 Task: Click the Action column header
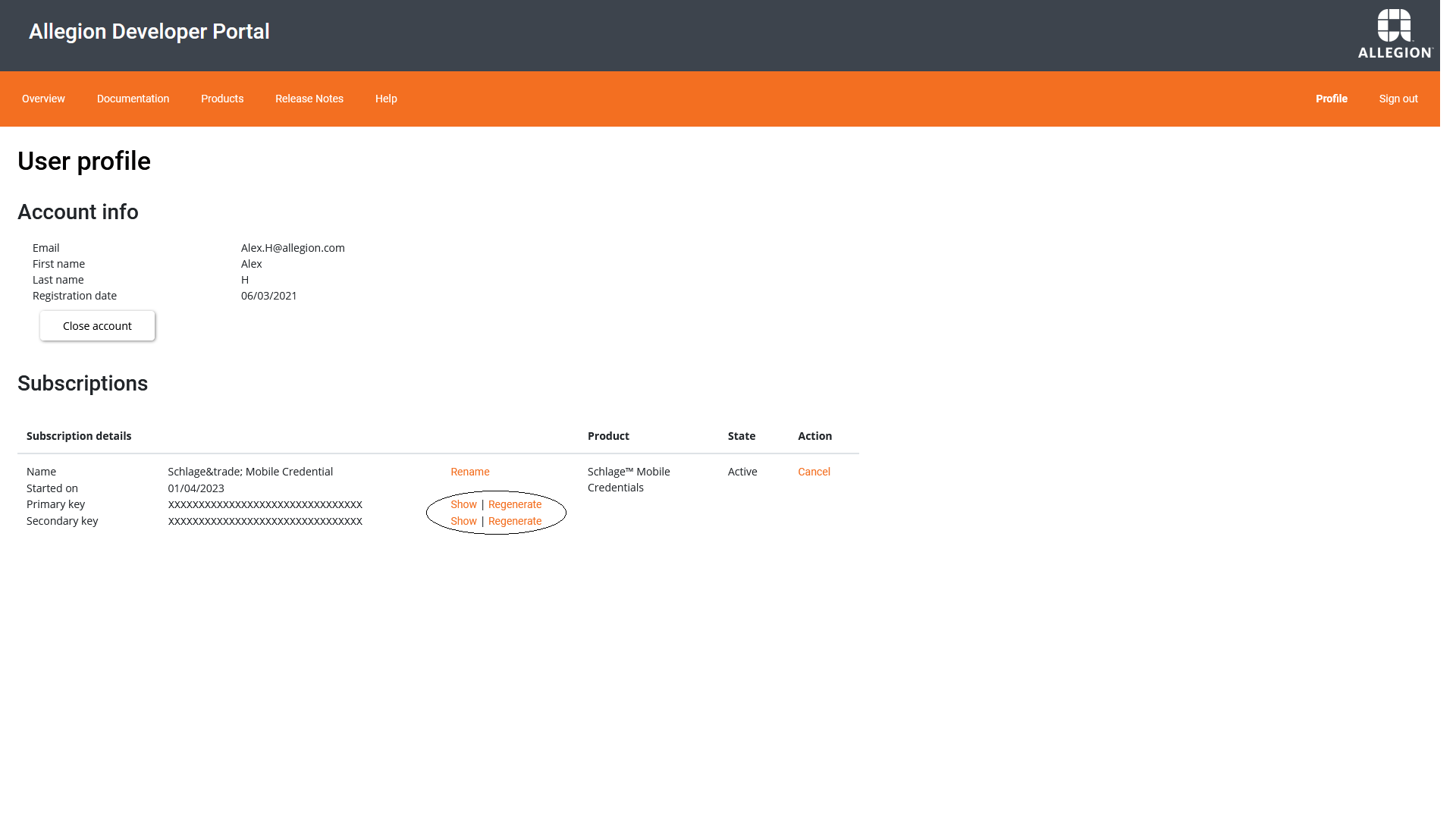click(814, 436)
